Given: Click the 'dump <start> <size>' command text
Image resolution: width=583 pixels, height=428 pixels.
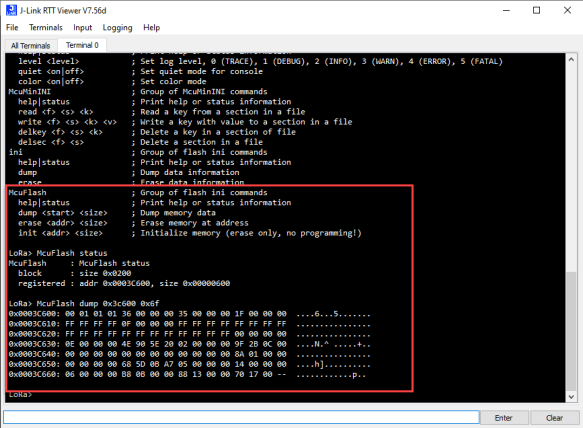Looking at the screenshot, I should [62, 213].
